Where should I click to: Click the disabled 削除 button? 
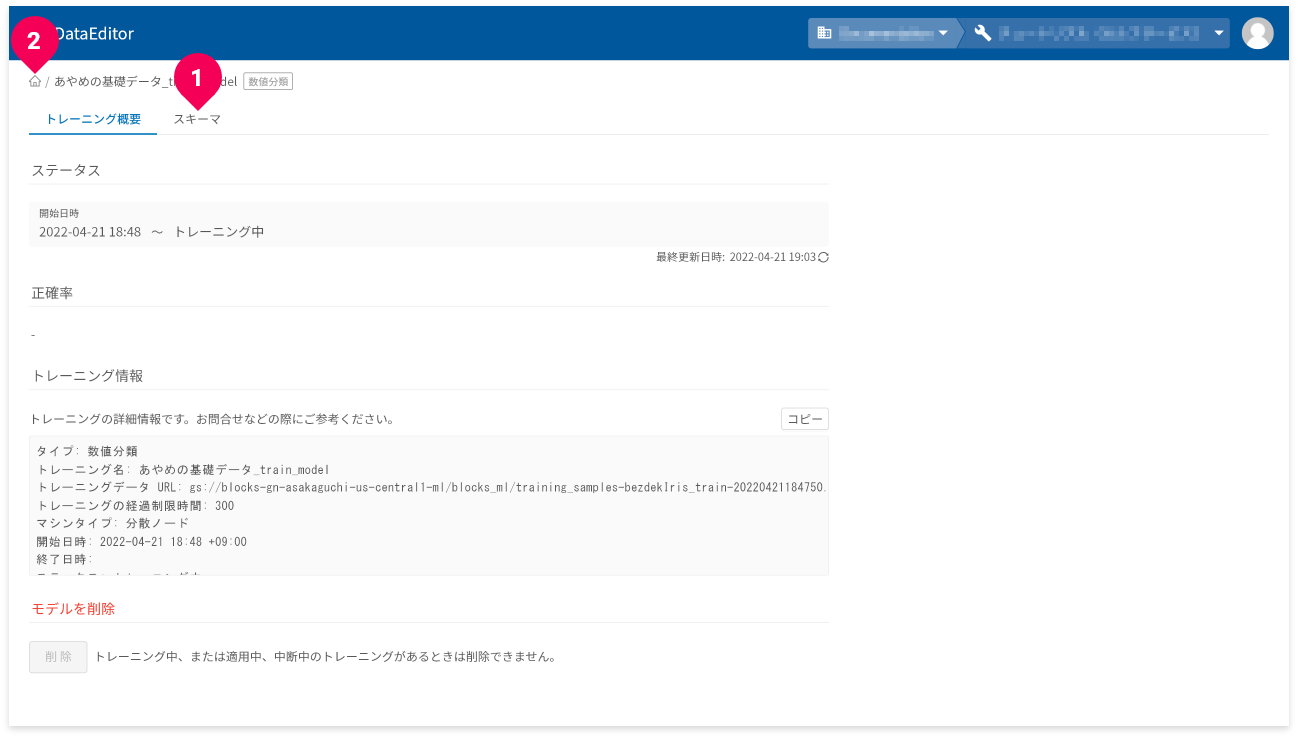[x=58, y=657]
